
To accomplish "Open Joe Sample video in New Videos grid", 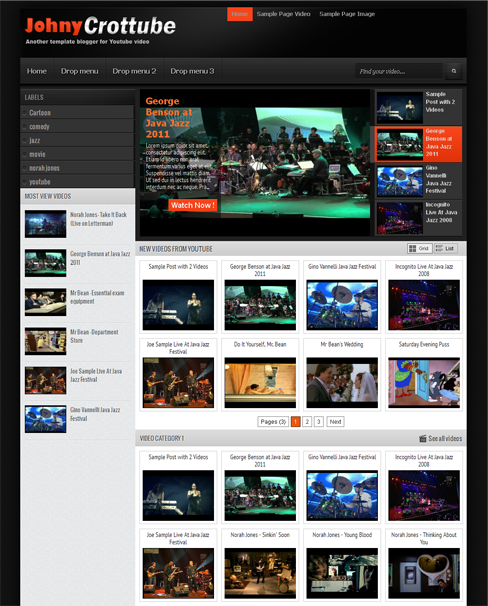I will click(178, 374).
